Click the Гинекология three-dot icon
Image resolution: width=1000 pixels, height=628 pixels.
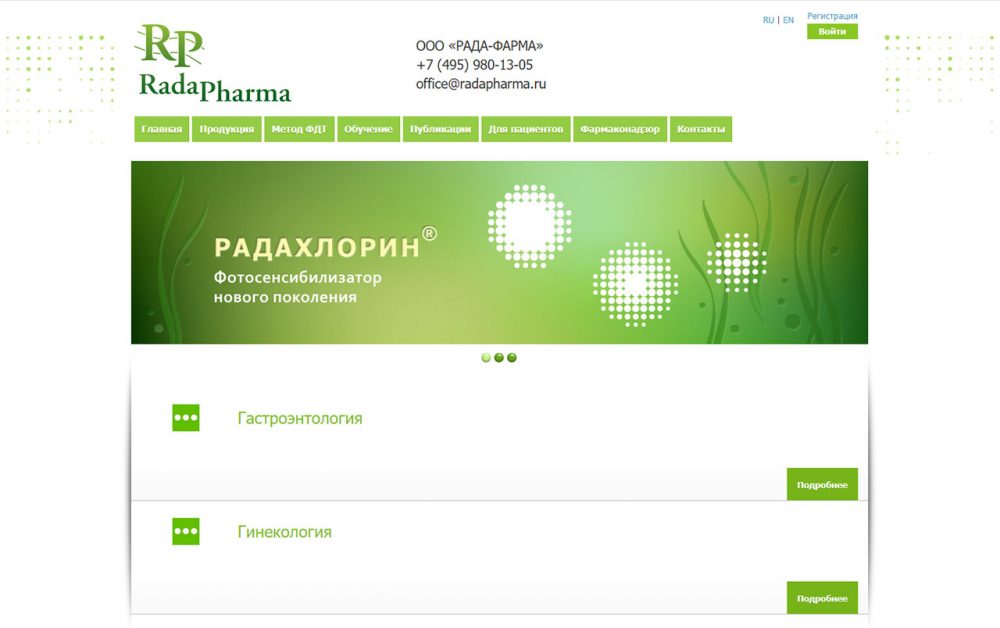click(186, 532)
